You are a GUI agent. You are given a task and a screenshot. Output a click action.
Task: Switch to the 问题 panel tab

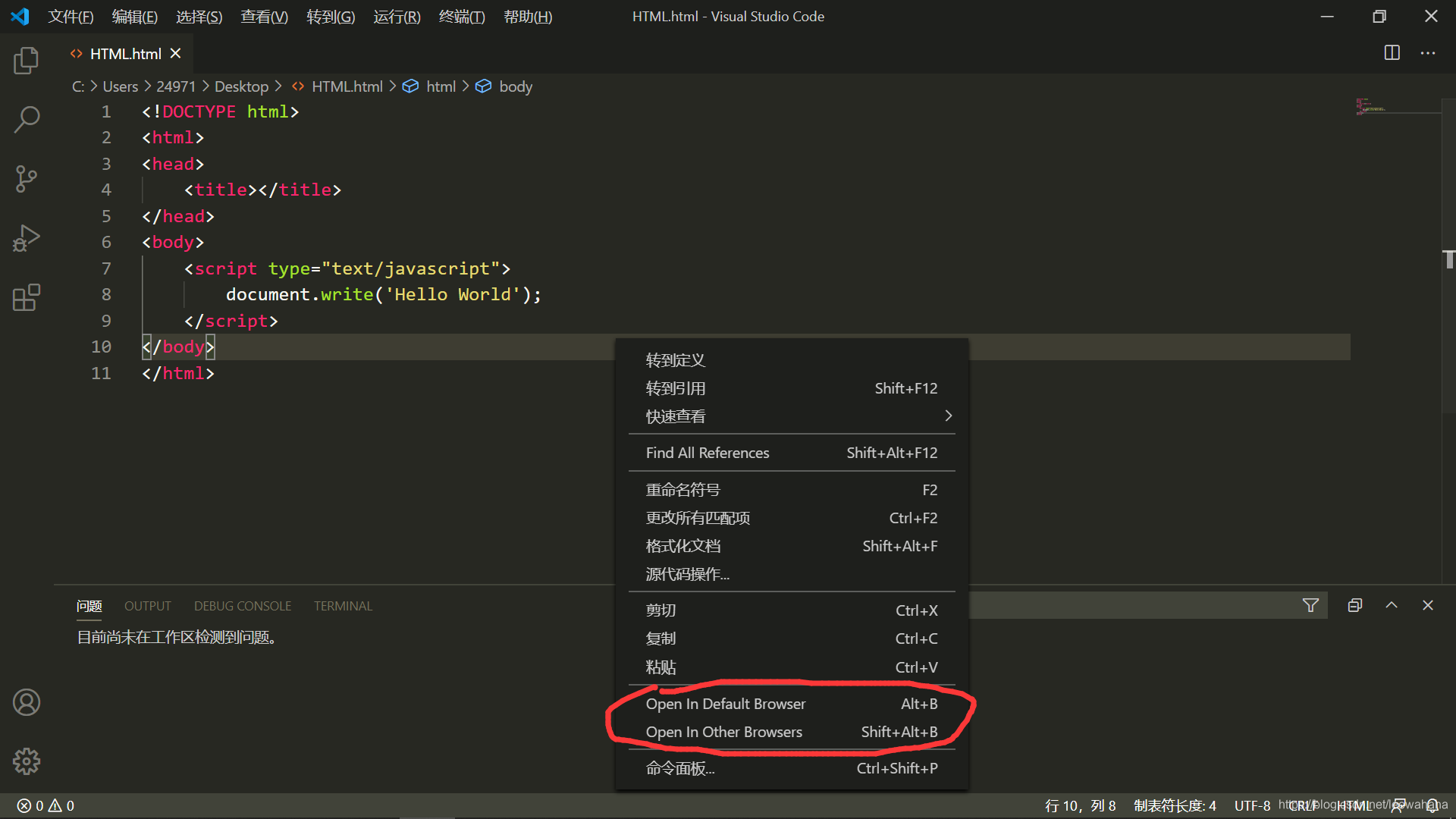click(x=89, y=606)
